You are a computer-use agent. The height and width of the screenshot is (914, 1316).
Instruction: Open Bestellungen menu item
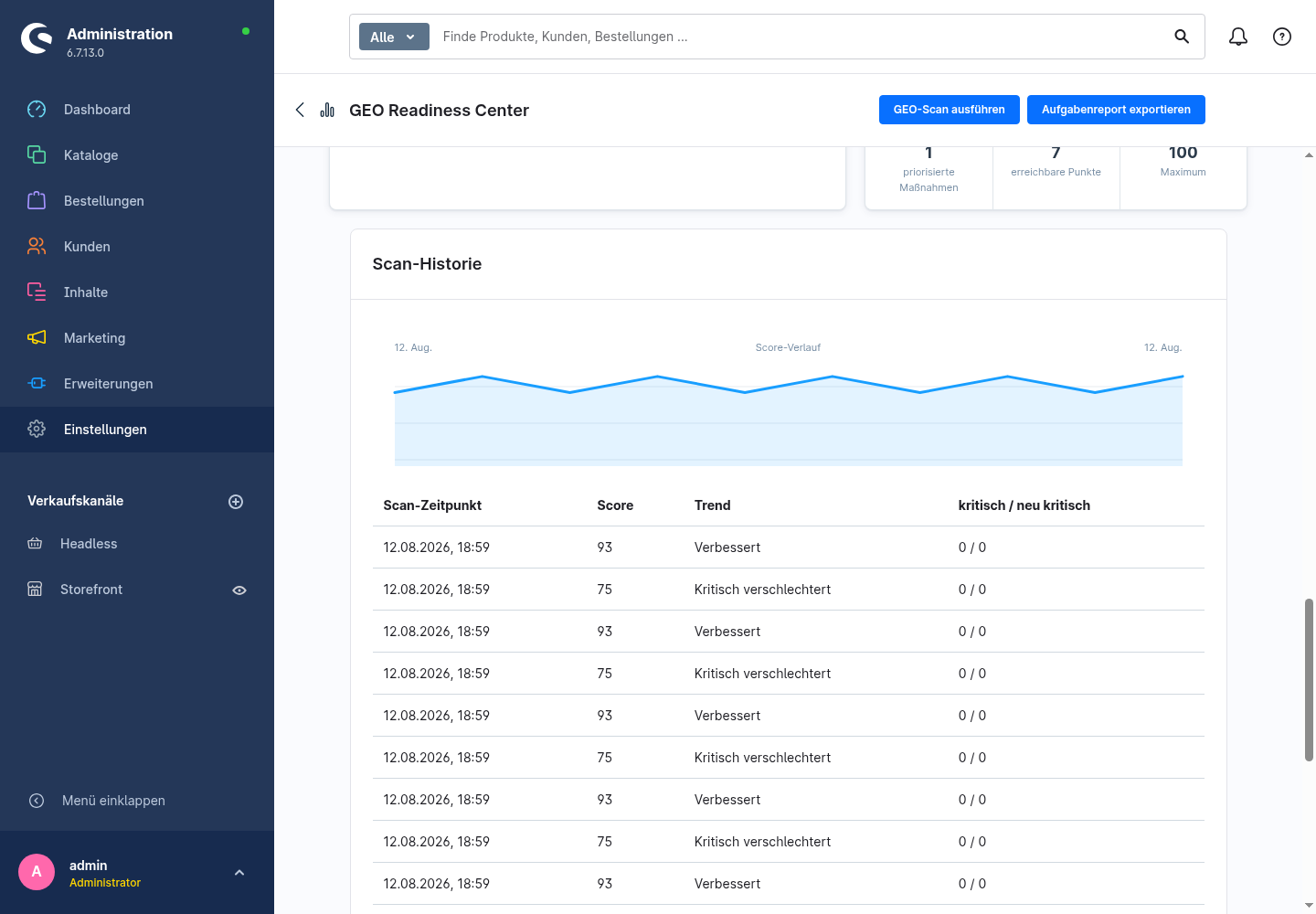coord(137,201)
